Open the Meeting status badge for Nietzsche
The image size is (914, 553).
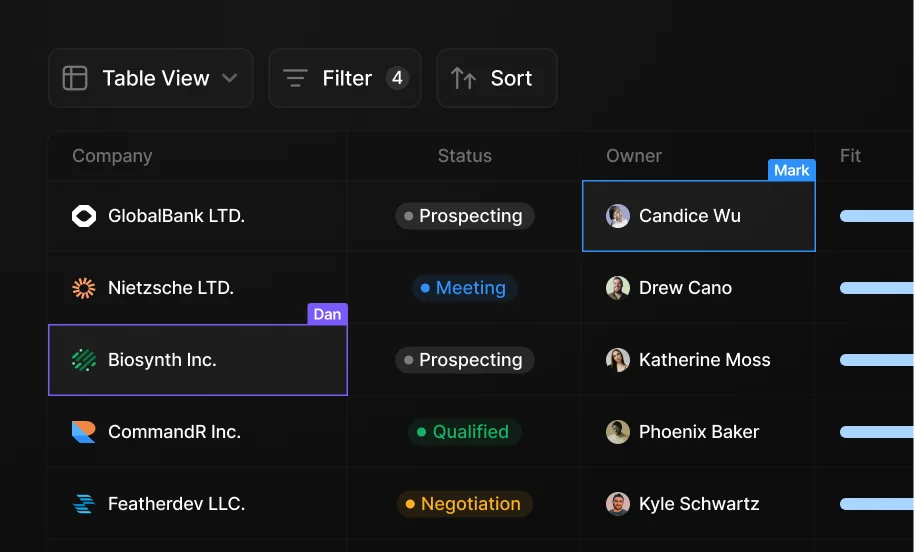(464, 288)
